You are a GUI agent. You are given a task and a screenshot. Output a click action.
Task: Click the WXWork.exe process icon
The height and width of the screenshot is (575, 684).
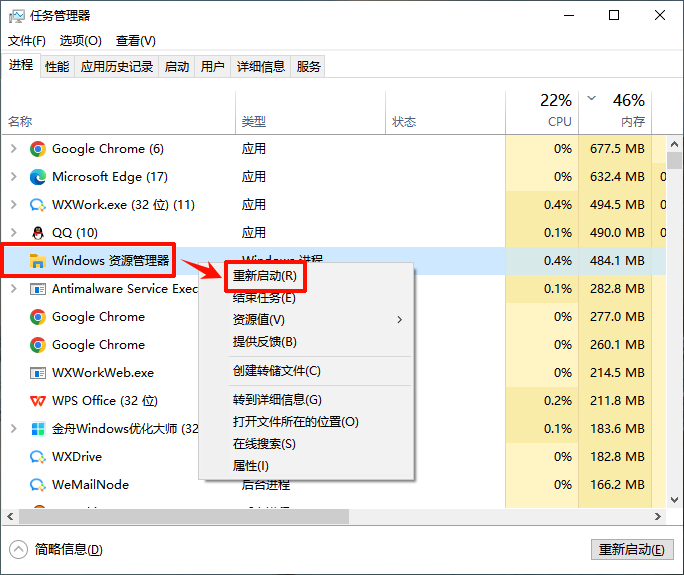tap(38, 205)
